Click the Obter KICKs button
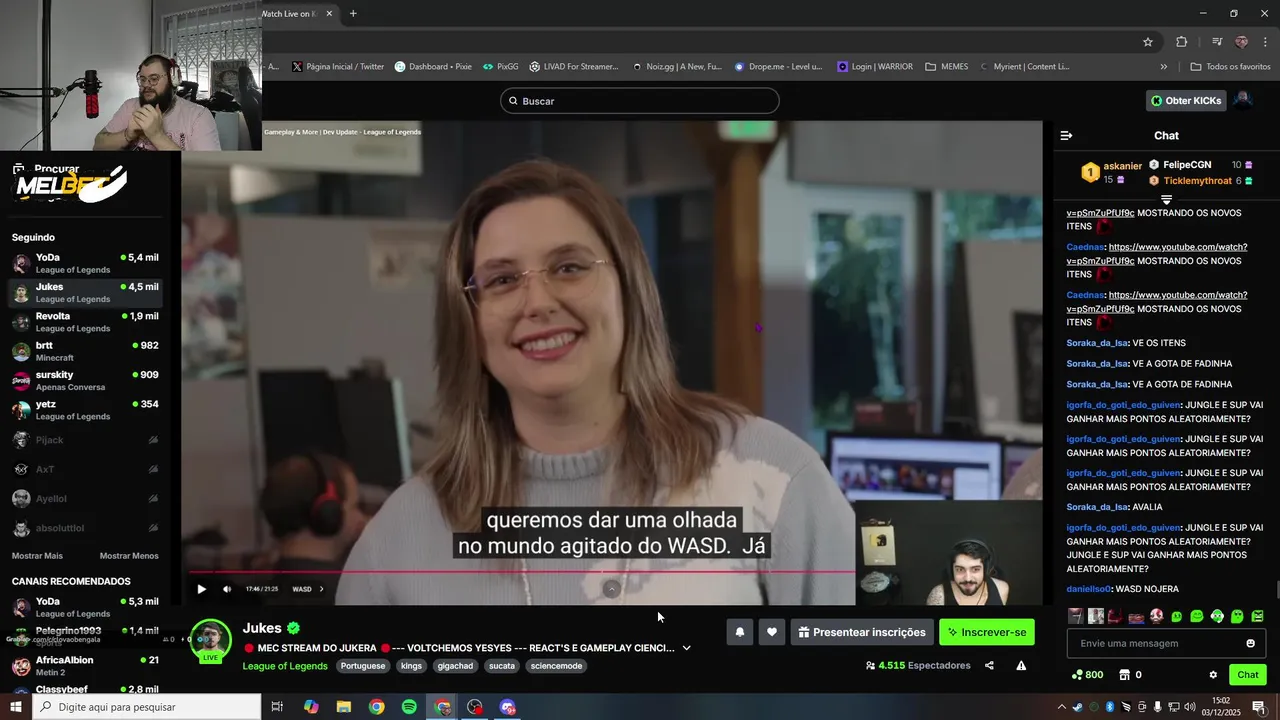This screenshot has height=720, width=1280. 1186,101
